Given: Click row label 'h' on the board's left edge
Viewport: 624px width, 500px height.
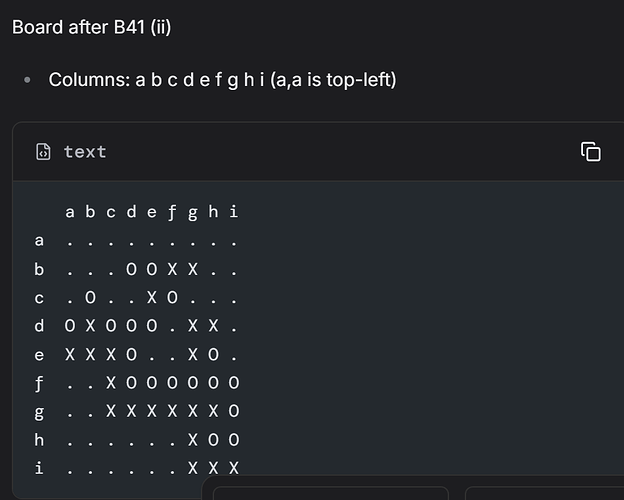Looking at the screenshot, I should [x=40, y=439].
